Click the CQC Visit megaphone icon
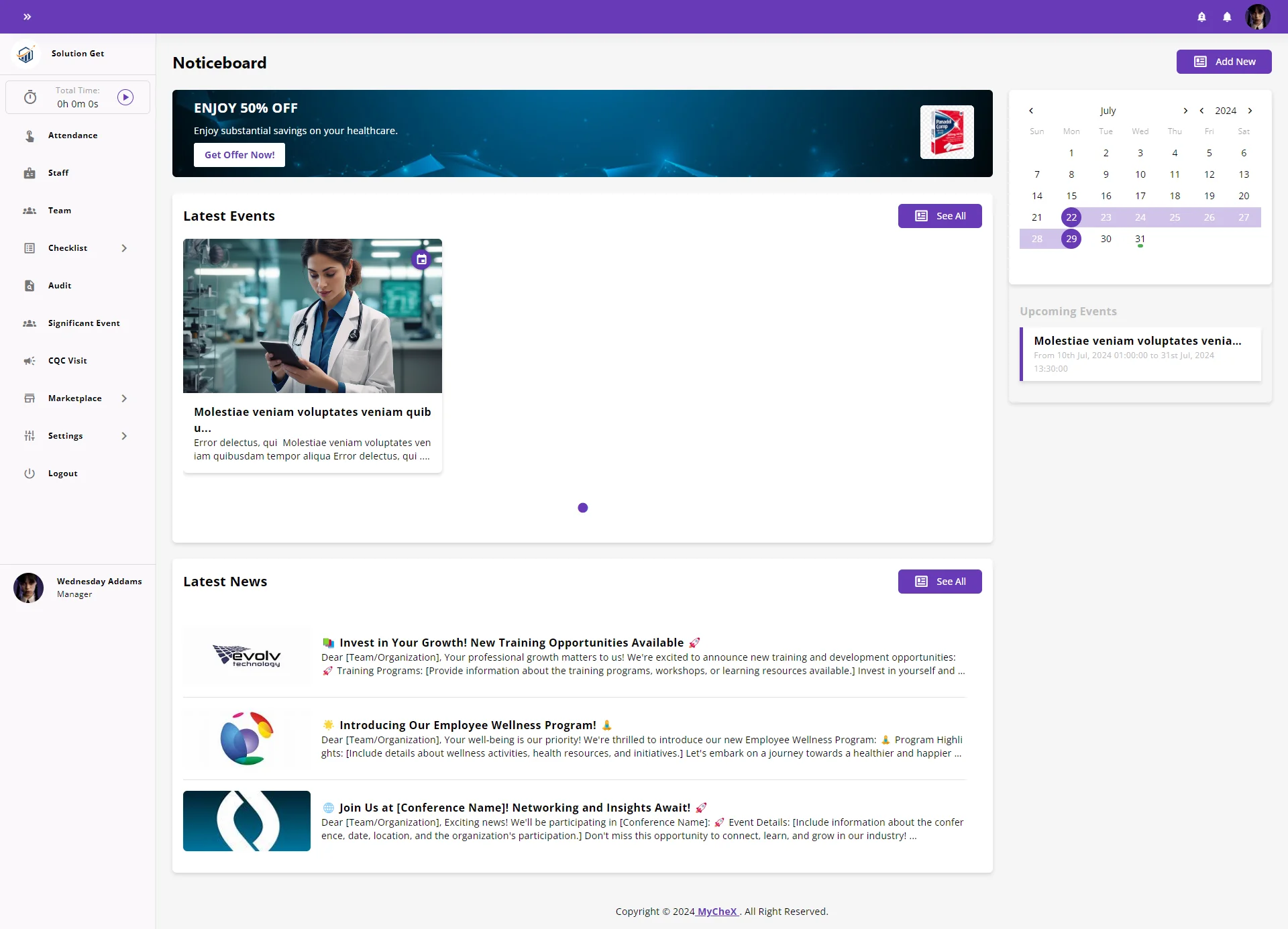Viewport: 1288px width, 929px height. tap(30, 361)
